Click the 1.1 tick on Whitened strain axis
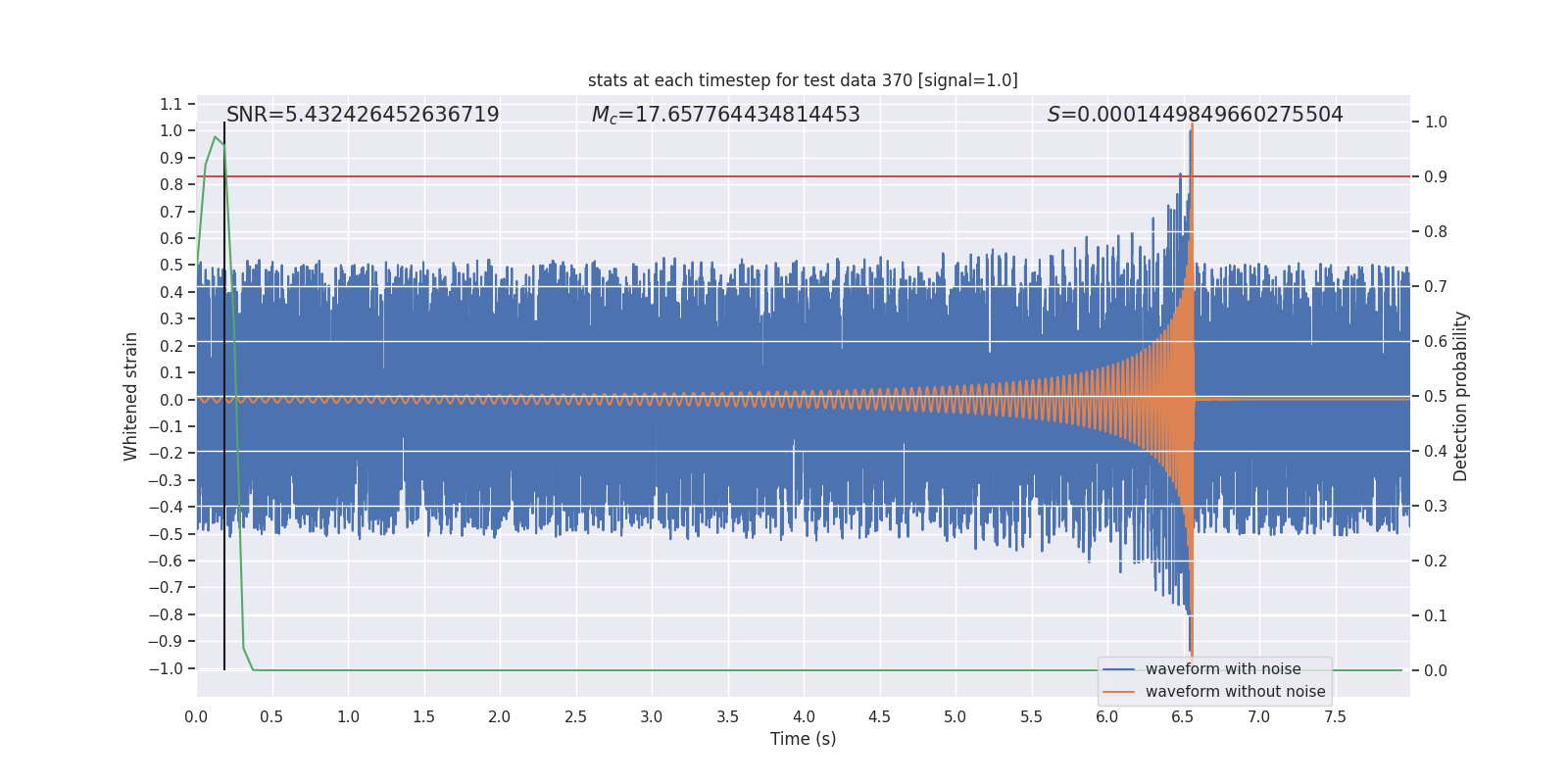 171,104
